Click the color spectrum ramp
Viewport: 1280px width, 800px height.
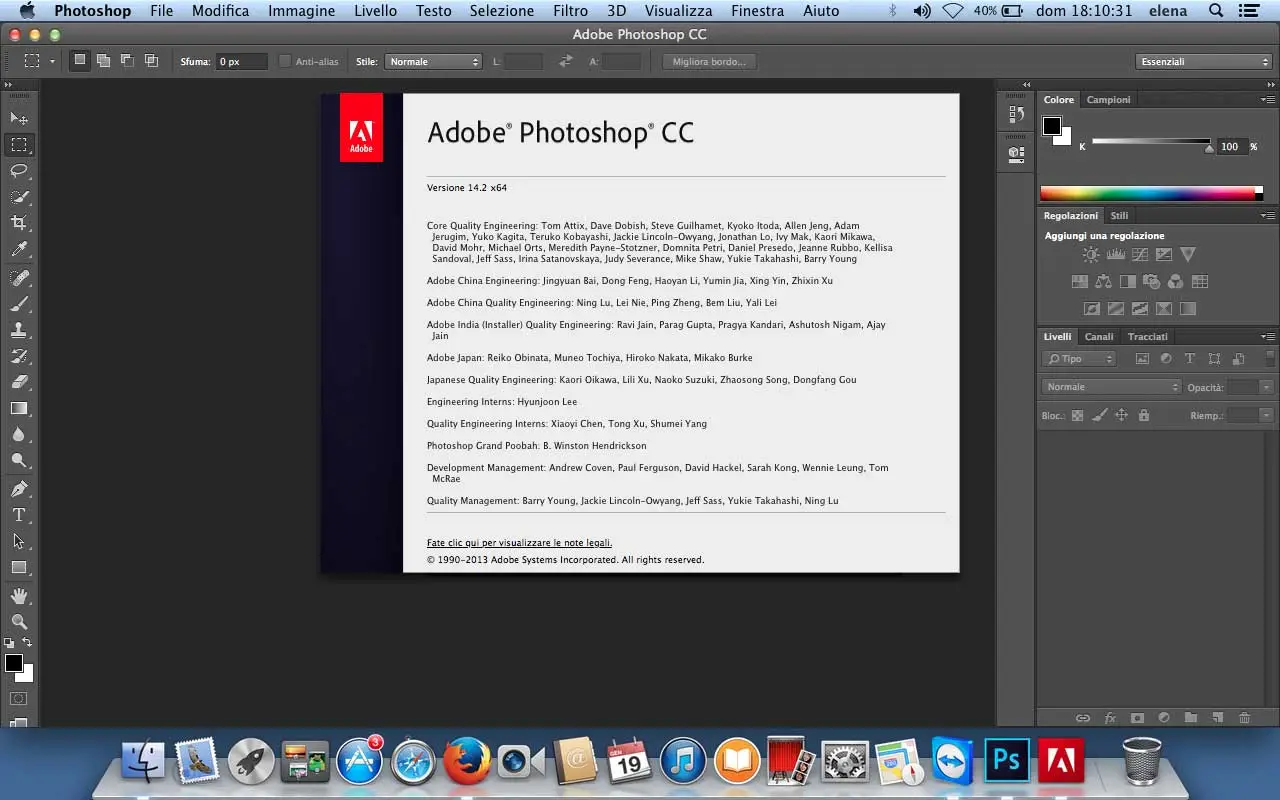pyautogui.click(x=1148, y=194)
